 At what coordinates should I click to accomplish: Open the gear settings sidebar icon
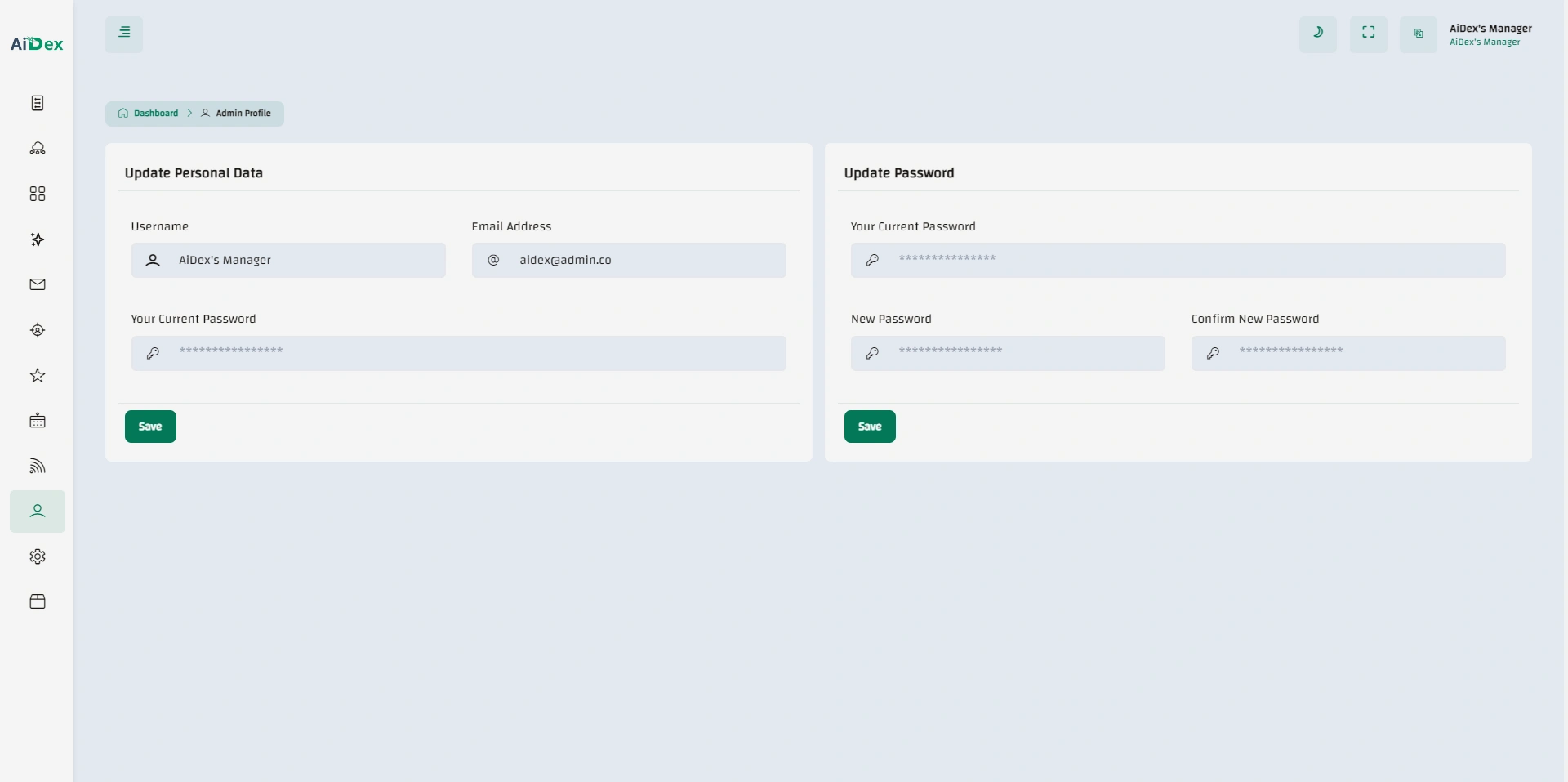(38, 556)
